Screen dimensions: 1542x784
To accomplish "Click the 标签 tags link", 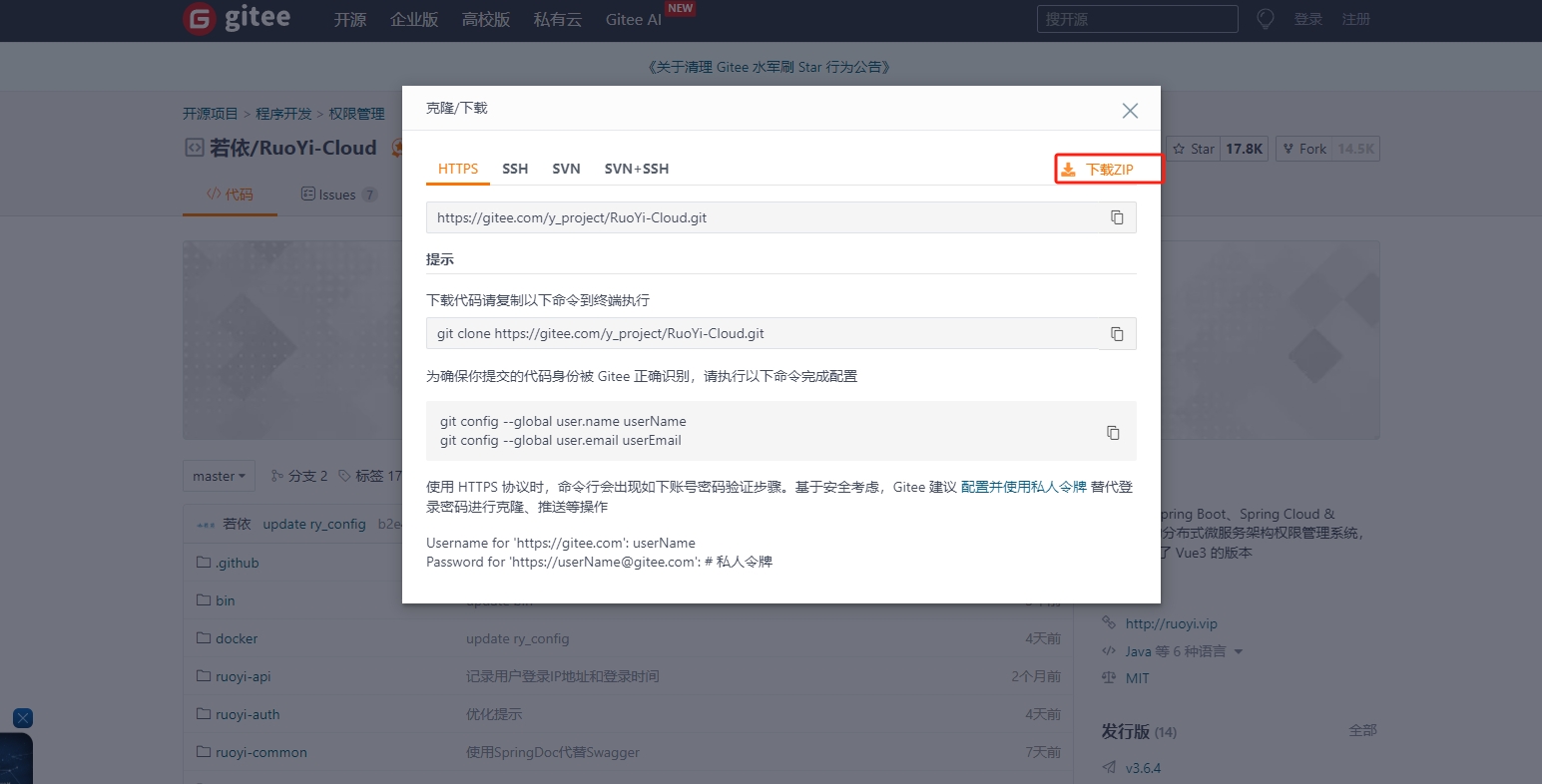I will 369,476.
